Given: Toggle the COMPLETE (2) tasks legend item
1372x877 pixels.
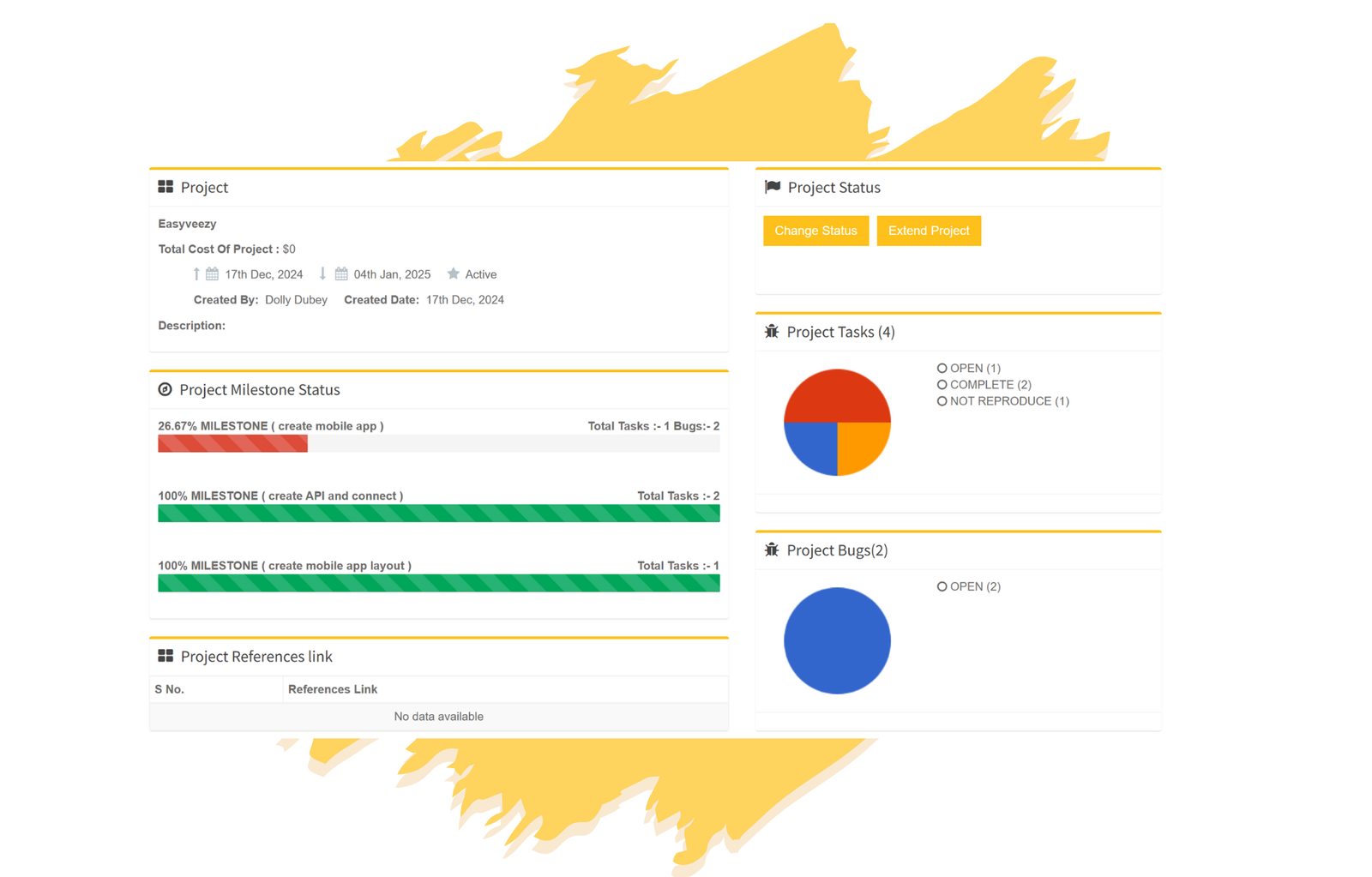Looking at the screenshot, I should (x=984, y=385).
